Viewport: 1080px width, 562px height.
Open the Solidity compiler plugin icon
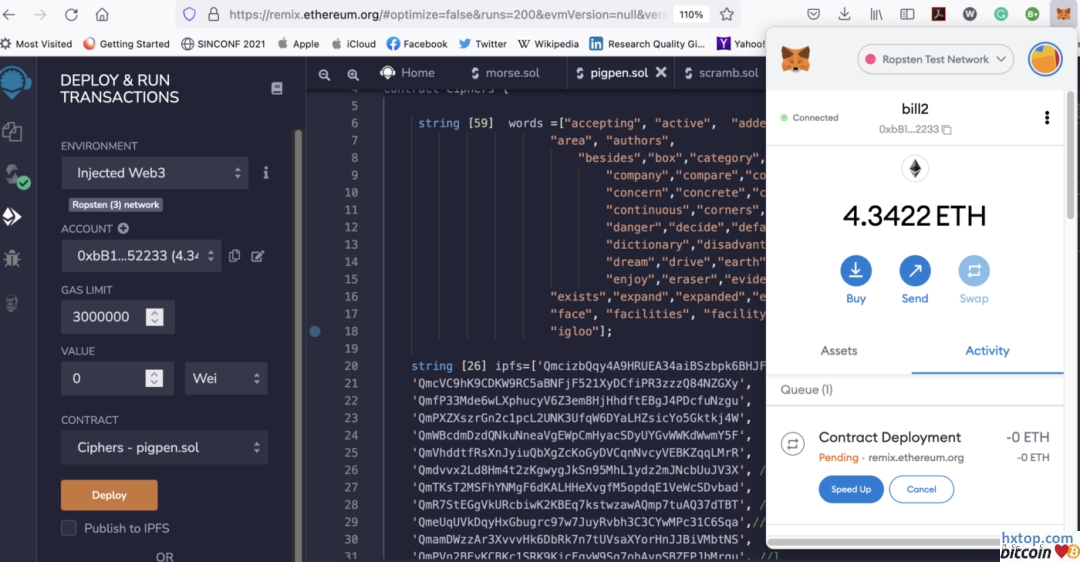(14, 176)
